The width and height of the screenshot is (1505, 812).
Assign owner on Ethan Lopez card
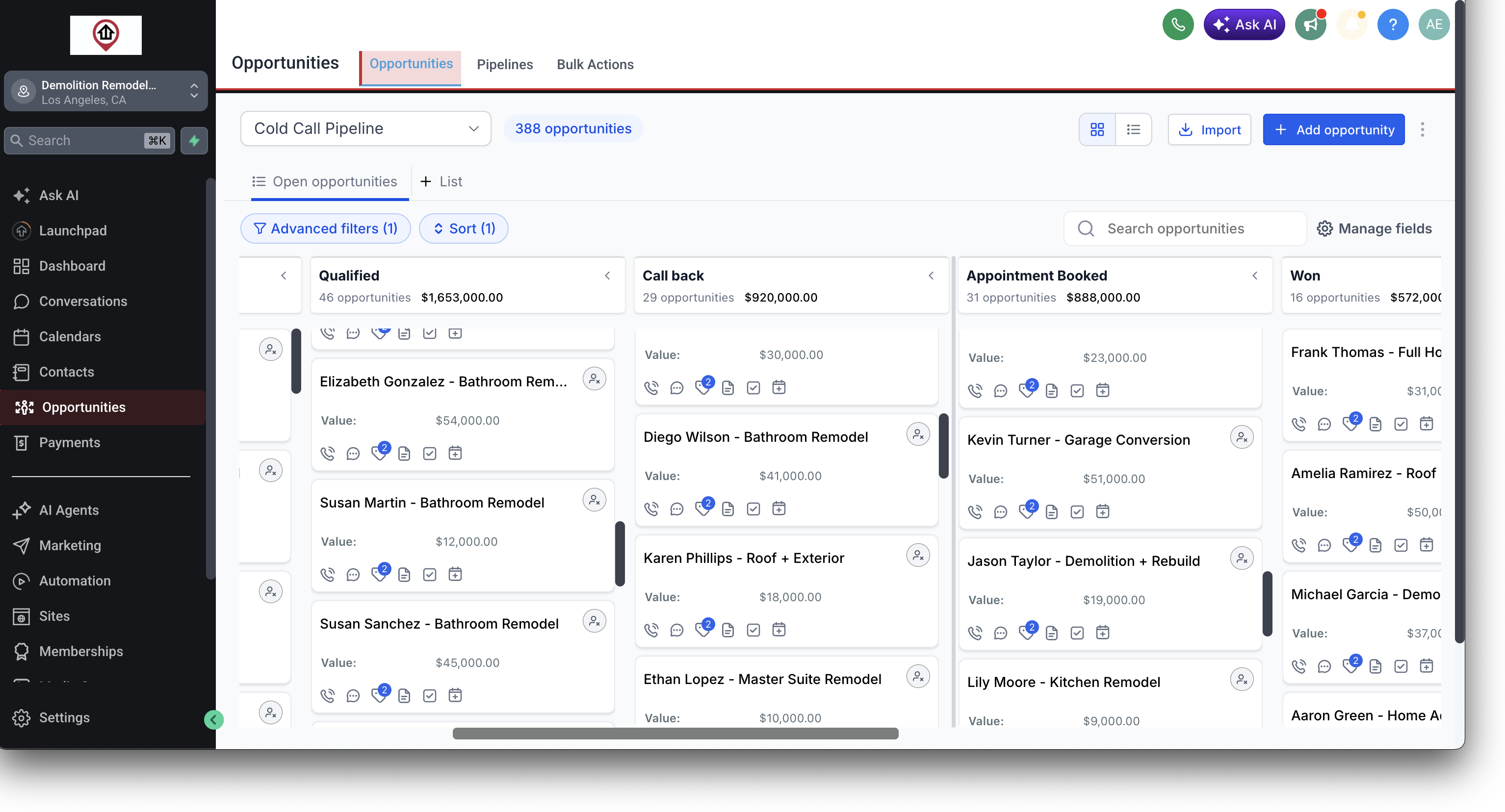click(918, 677)
